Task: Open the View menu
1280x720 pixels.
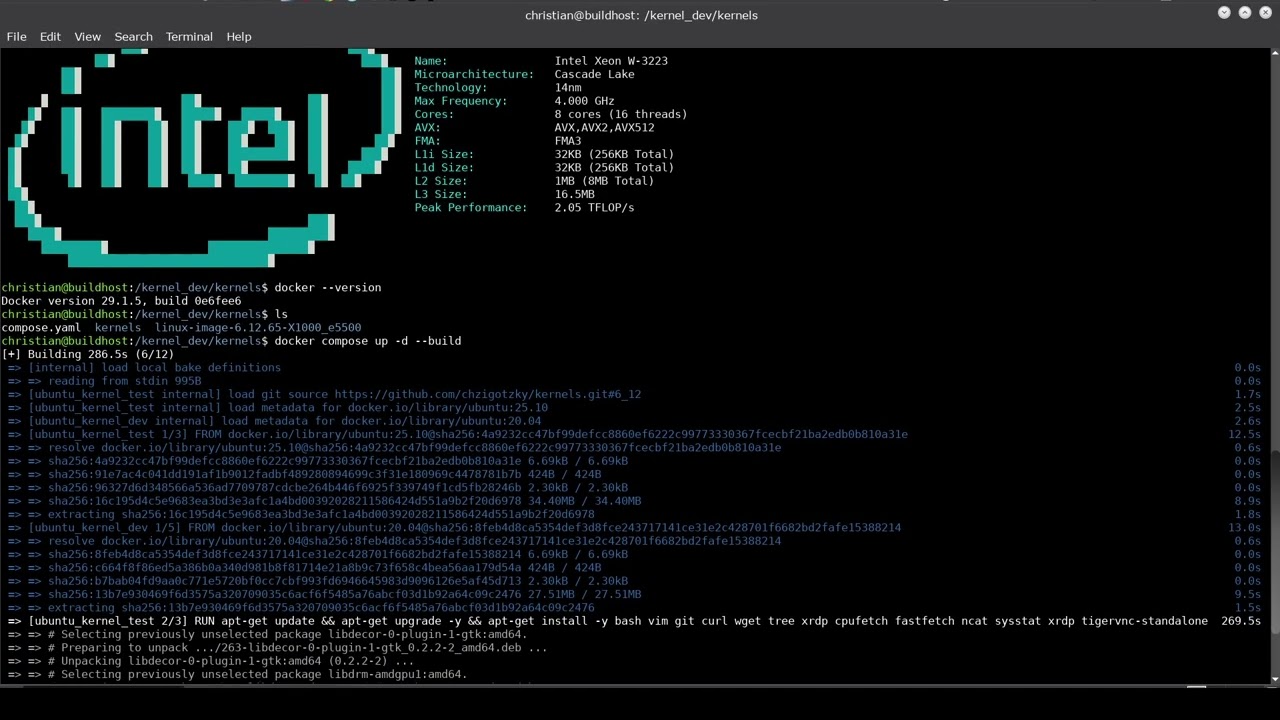Action: [x=87, y=36]
